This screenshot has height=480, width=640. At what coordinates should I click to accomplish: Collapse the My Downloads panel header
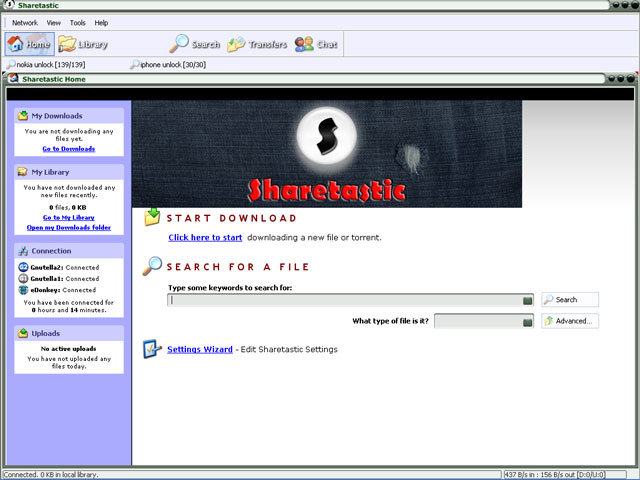pos(70,116)
